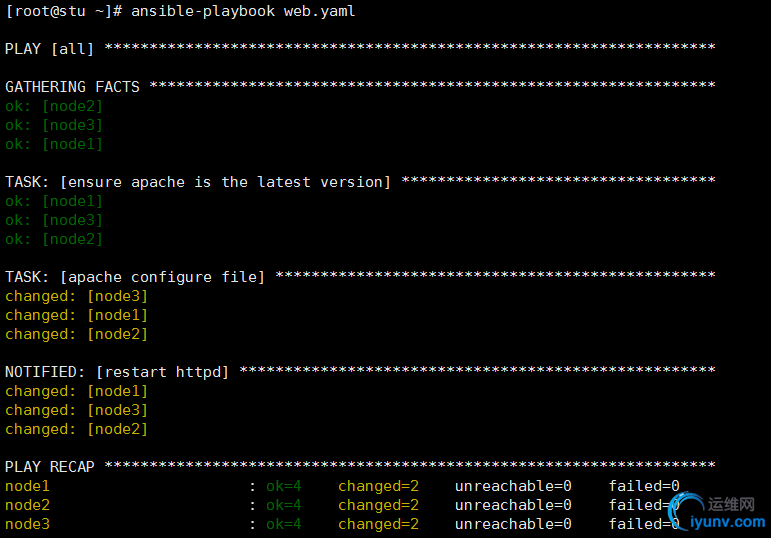The height and width of the screenshot is (538, 771).
Task: Click unreachable=0 in the node2 recap row
Action: click(513, 505)
